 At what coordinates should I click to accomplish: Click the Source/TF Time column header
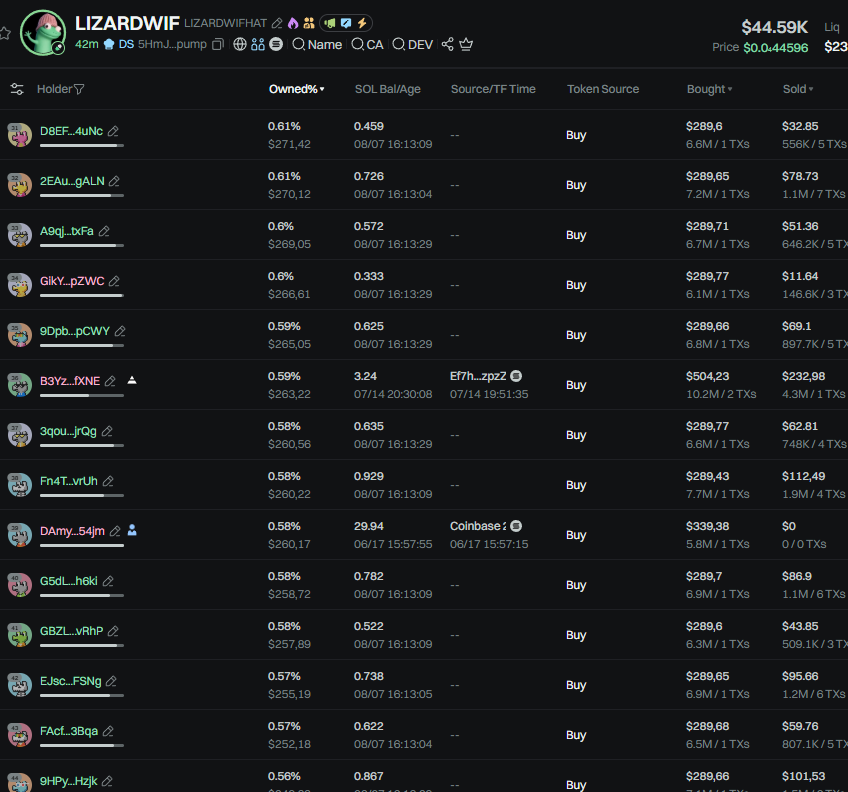[x=493, y=89]
